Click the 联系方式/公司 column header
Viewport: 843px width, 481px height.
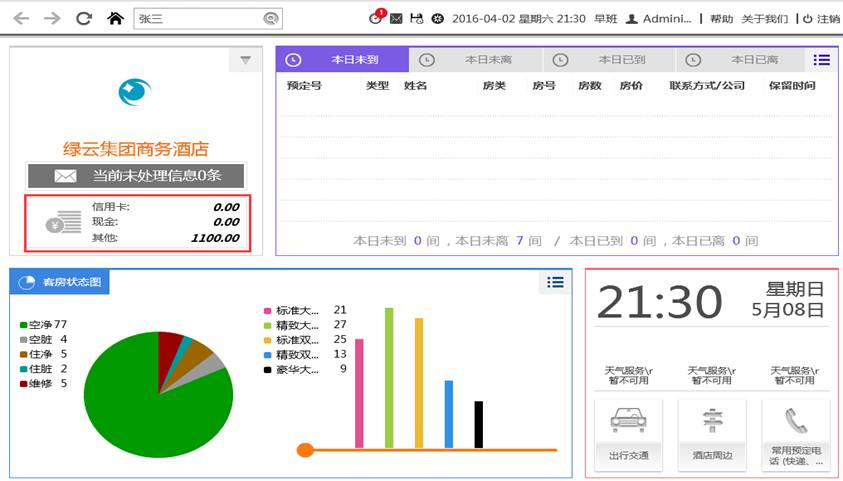click(x=707, y=85)
